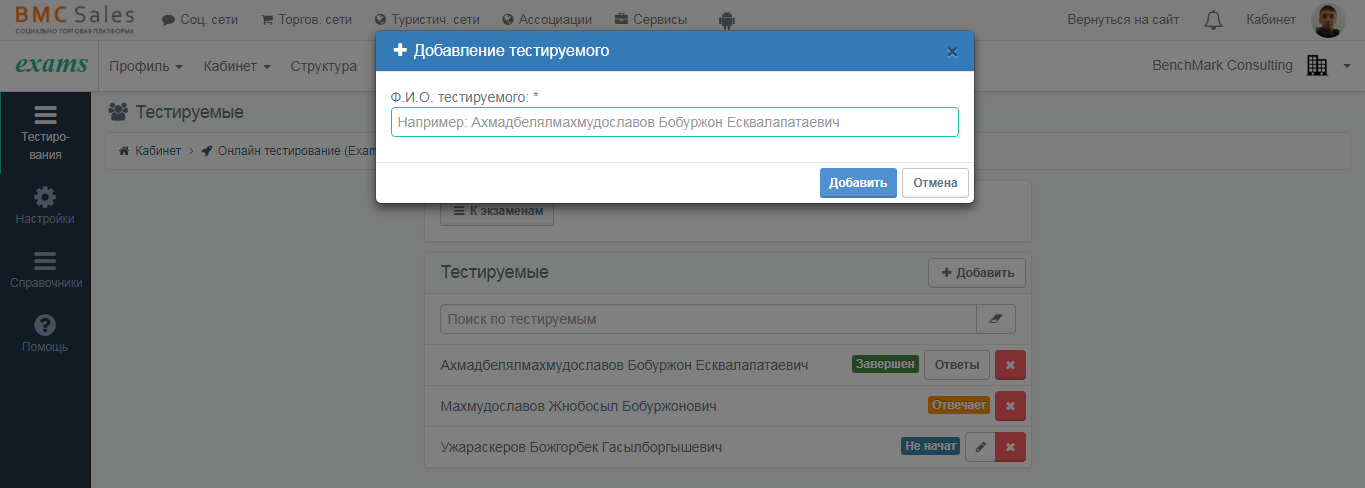Screen dimensions: 1365x488
Task: Open Торгов. сети in top menu
Action: pyautogui.click(x=306, y=20)
